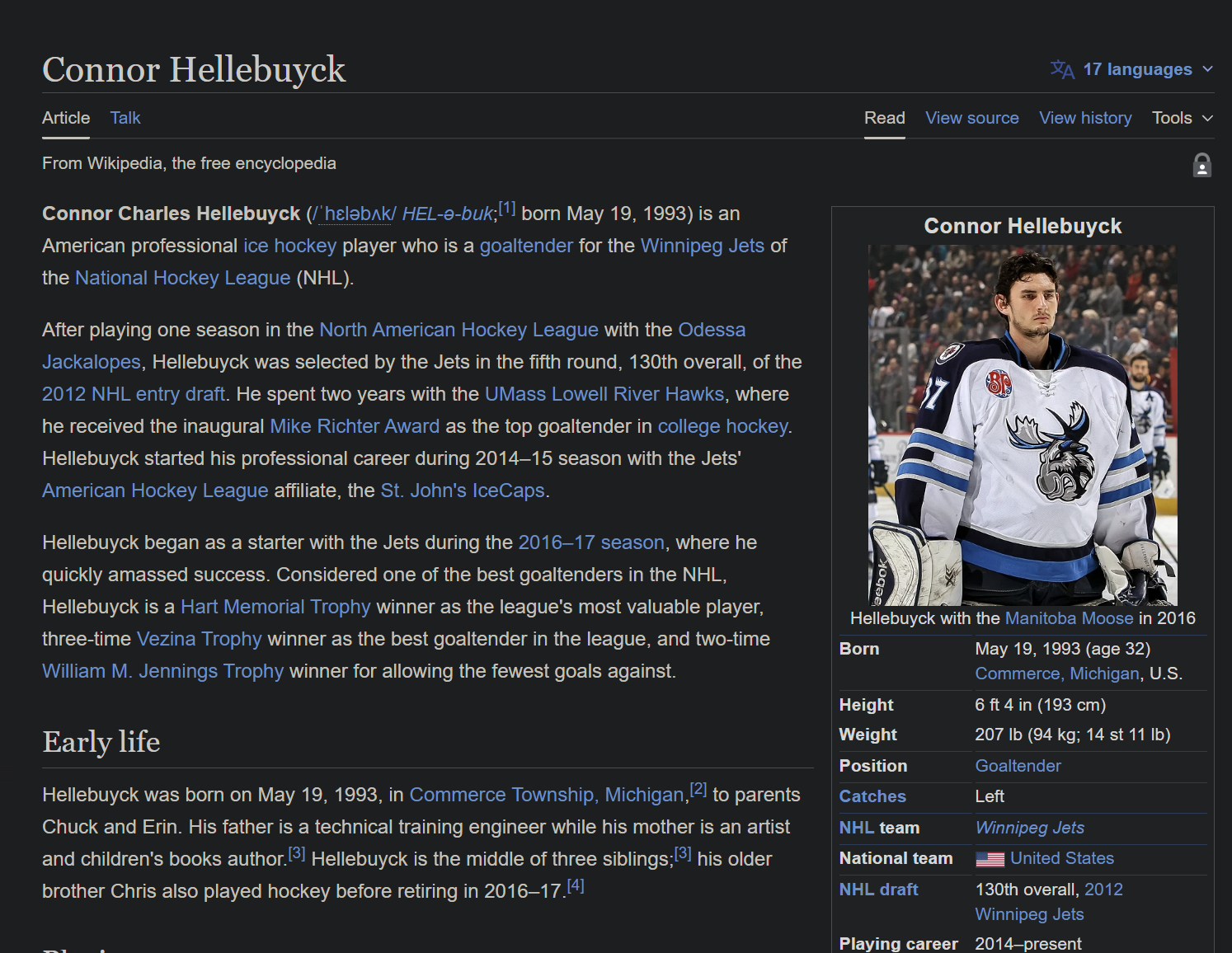Open the Mike Richter Award link
Screen dimensions: 1232x953
pos(355,426)
